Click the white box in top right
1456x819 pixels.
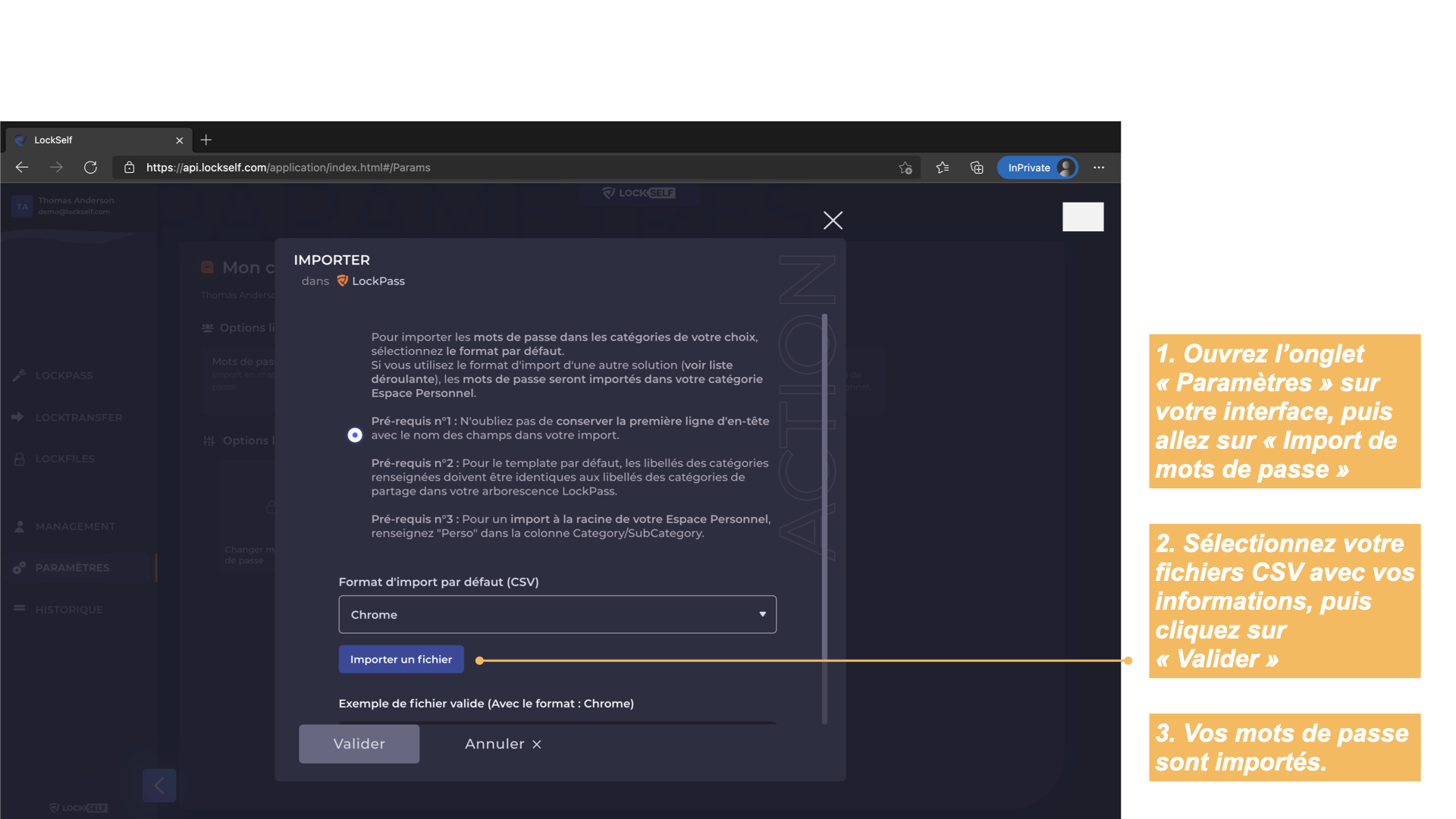tap(1083, 217)
